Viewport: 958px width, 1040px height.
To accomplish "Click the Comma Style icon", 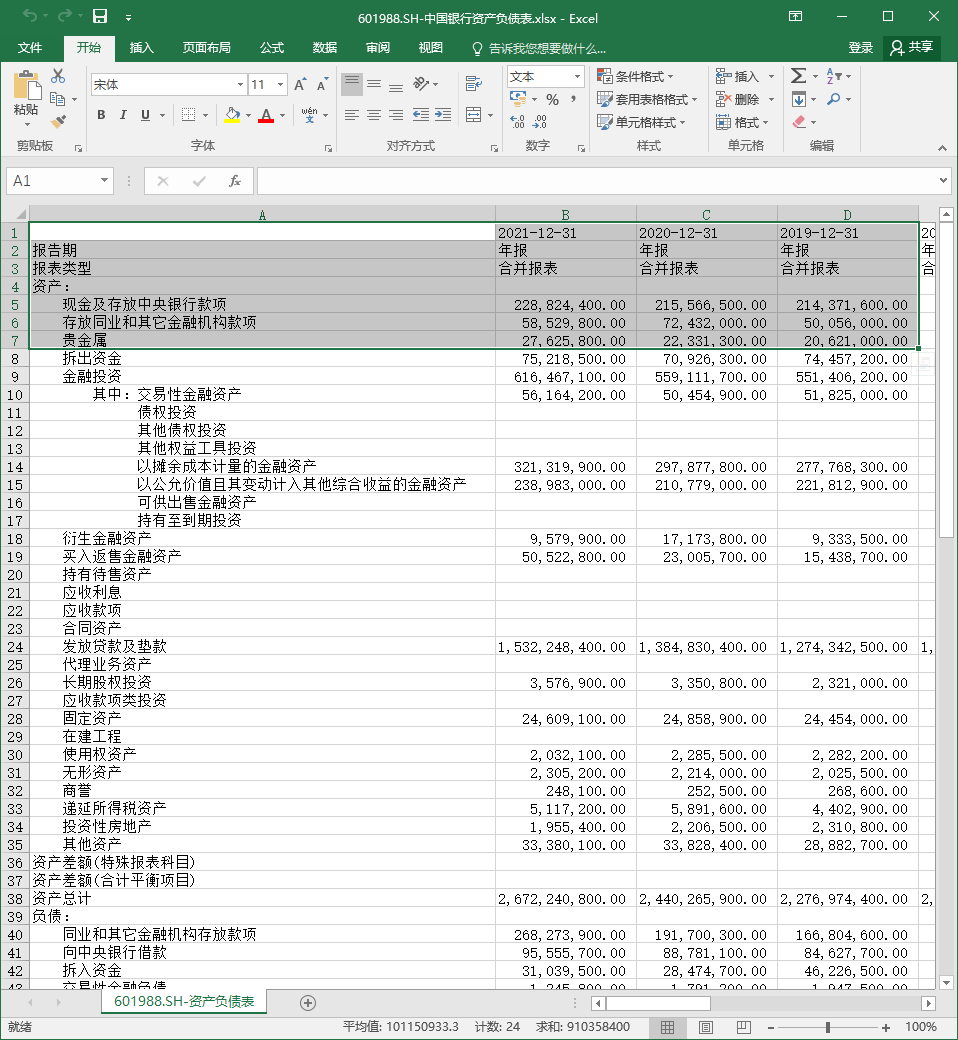I will pos(573,99).
